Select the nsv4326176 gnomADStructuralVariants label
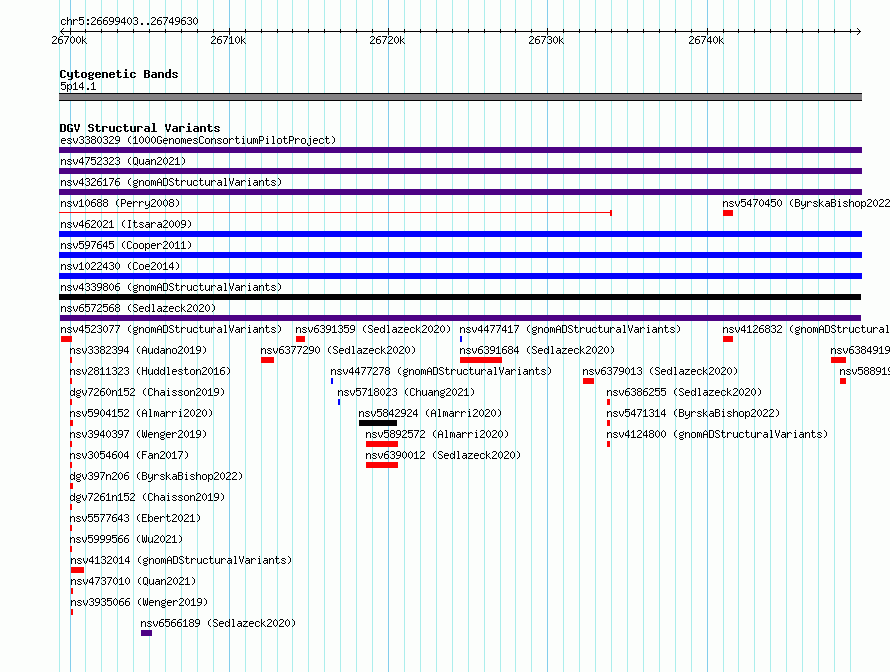 (x=171, y=182)
